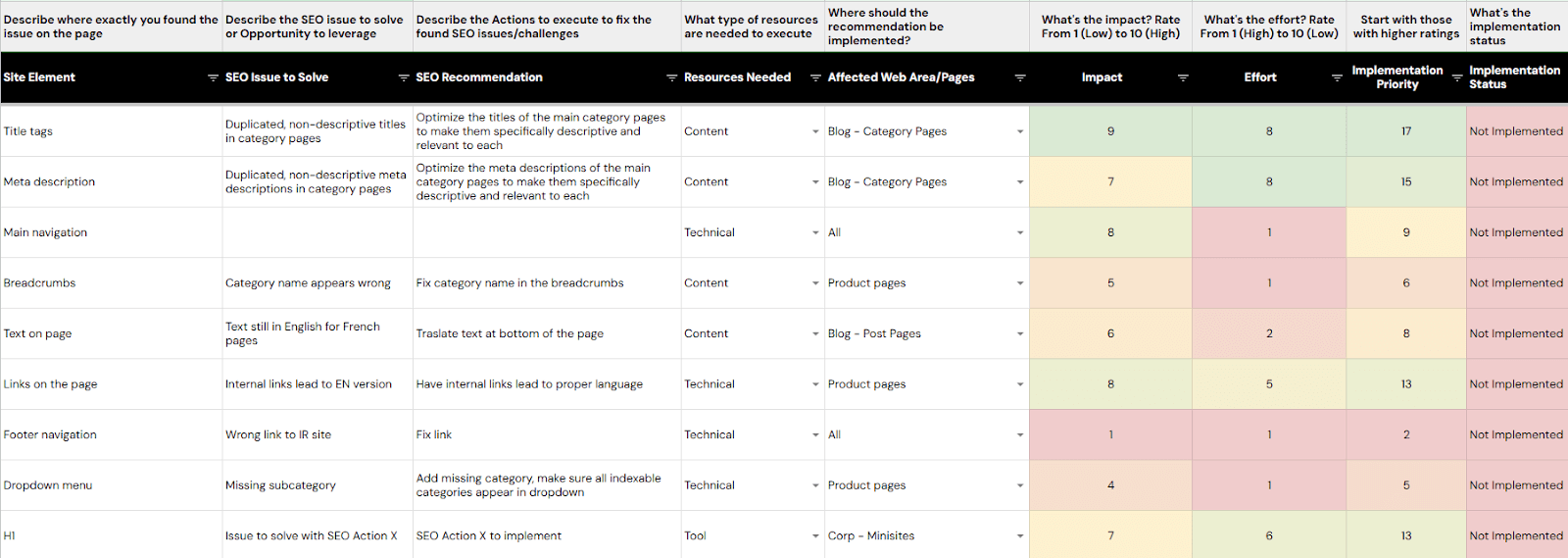Screen dimensions: 1568x558
Task: Open the Impact column filter icon
Action: pyautogui.click(x=1182, y=77)
